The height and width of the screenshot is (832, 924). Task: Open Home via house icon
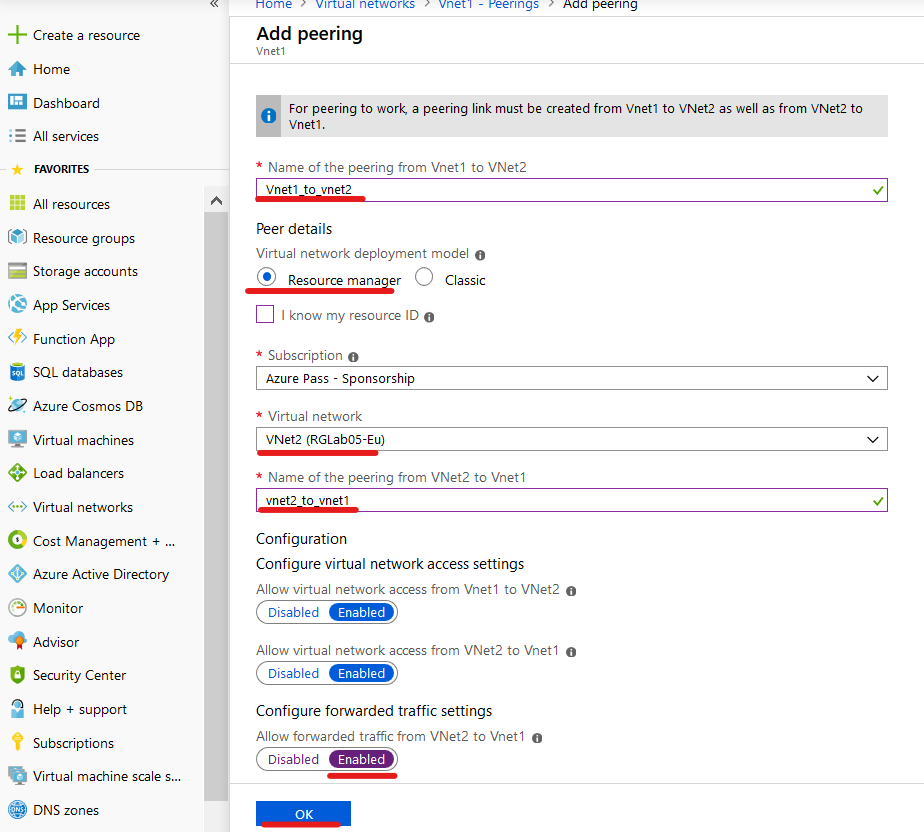coord(17,69)
